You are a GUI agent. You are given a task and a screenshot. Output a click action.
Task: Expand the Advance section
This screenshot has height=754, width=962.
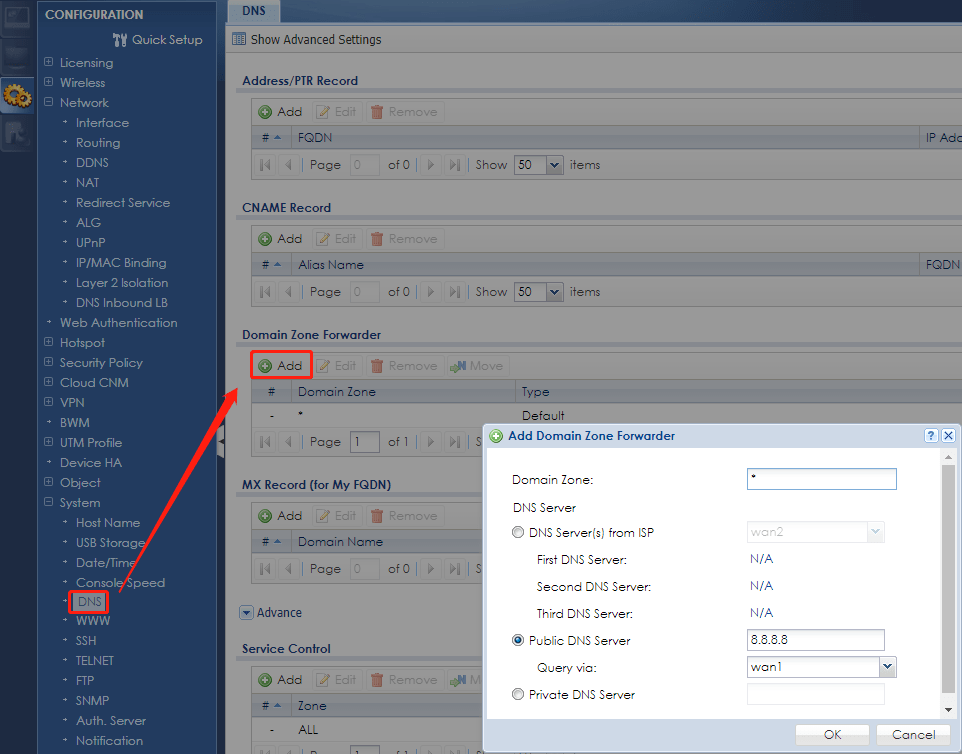pos(247,613)
